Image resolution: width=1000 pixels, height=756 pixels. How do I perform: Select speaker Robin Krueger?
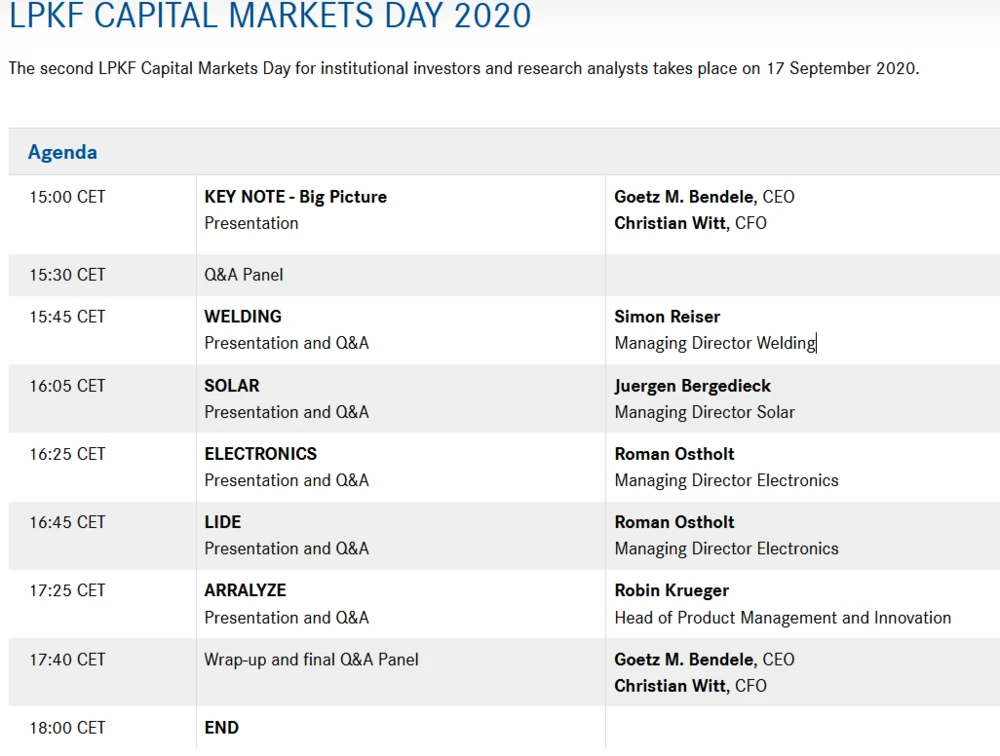[671, 591]
